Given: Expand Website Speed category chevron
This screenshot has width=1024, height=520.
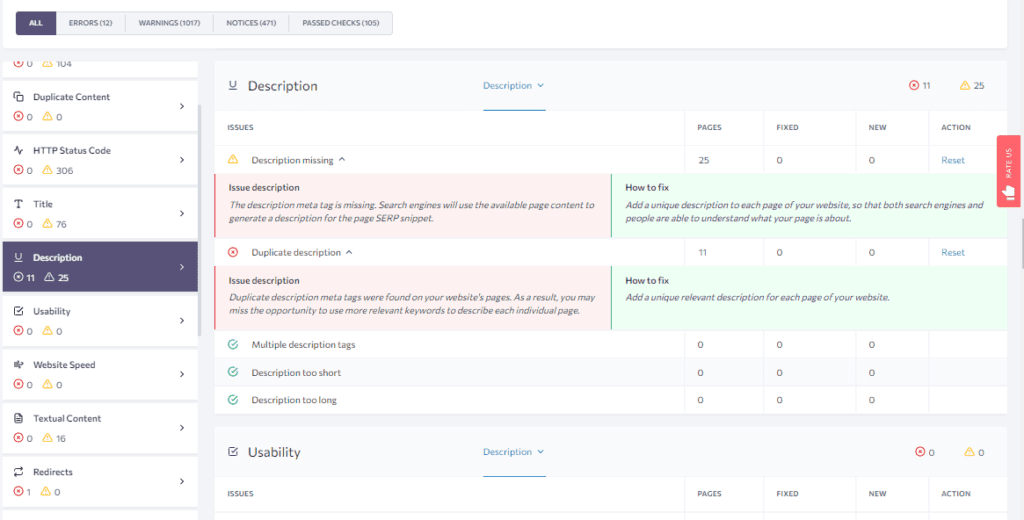Looking at the screenshot, I should click(x=182, y=374).
